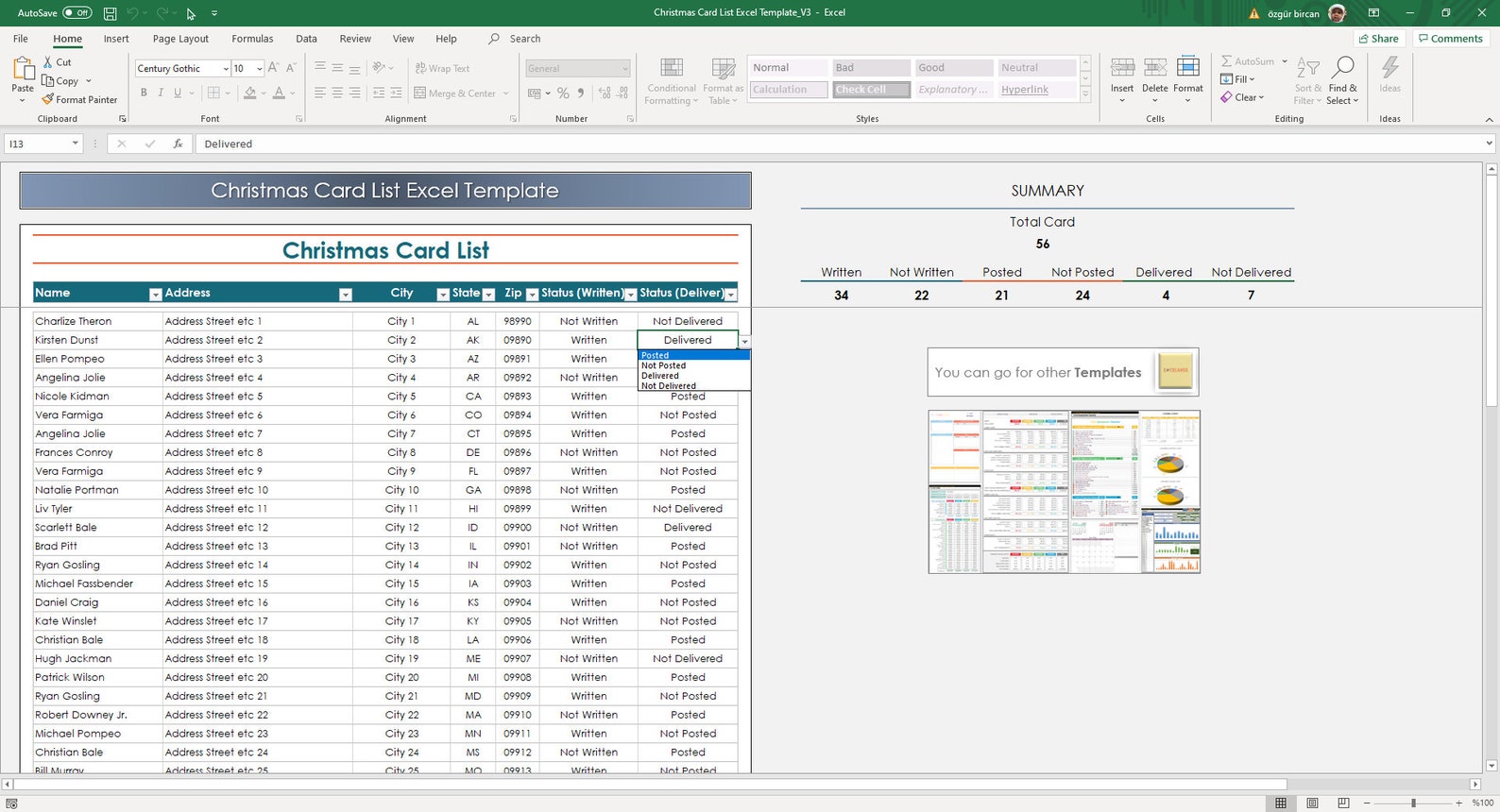This screenshot has width=1500, height=812.
Task: Switch to the Formulas tab
Action: 252,39
